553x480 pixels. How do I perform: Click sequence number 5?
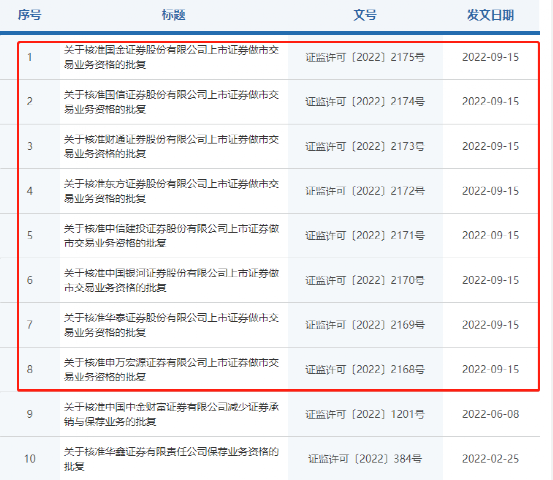click(30, 236)
